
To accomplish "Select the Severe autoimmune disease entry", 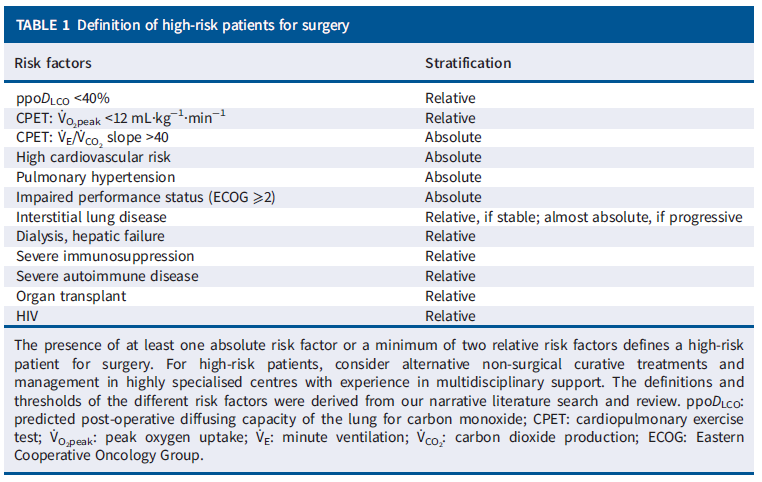I will click(x=106, y=276).
